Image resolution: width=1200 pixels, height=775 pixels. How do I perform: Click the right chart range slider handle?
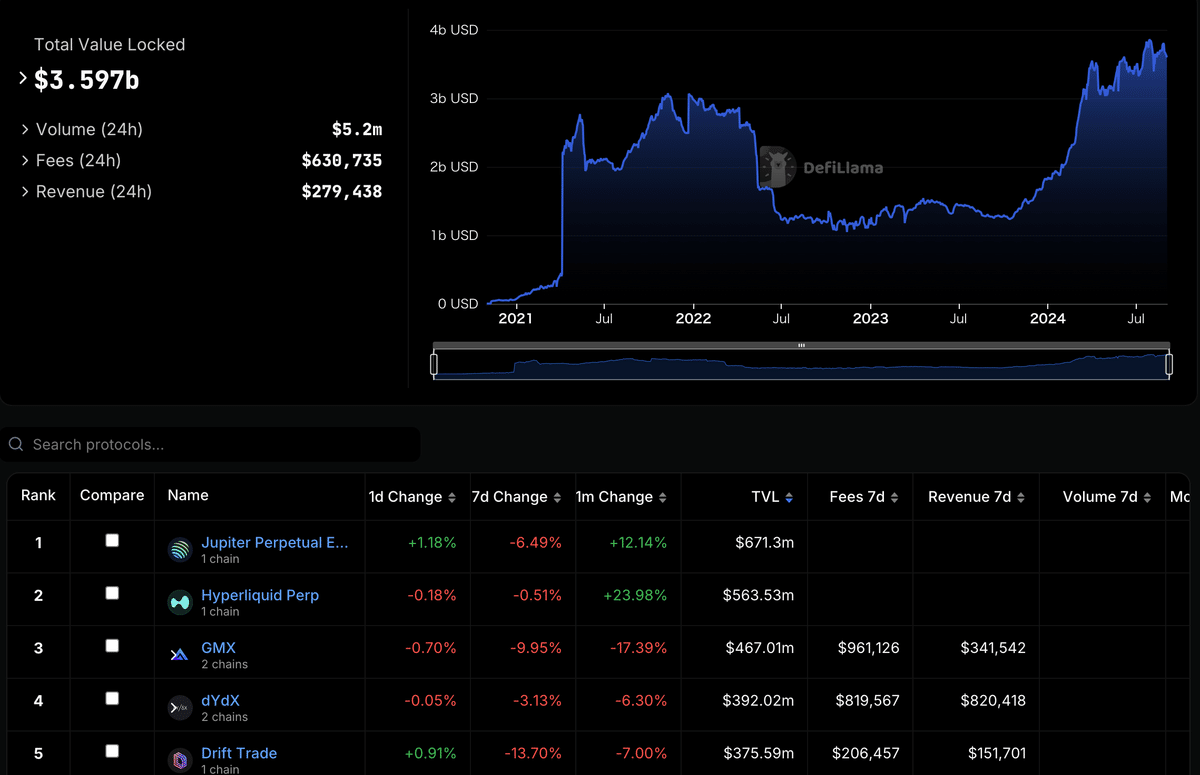click(x=1169, y=365)
